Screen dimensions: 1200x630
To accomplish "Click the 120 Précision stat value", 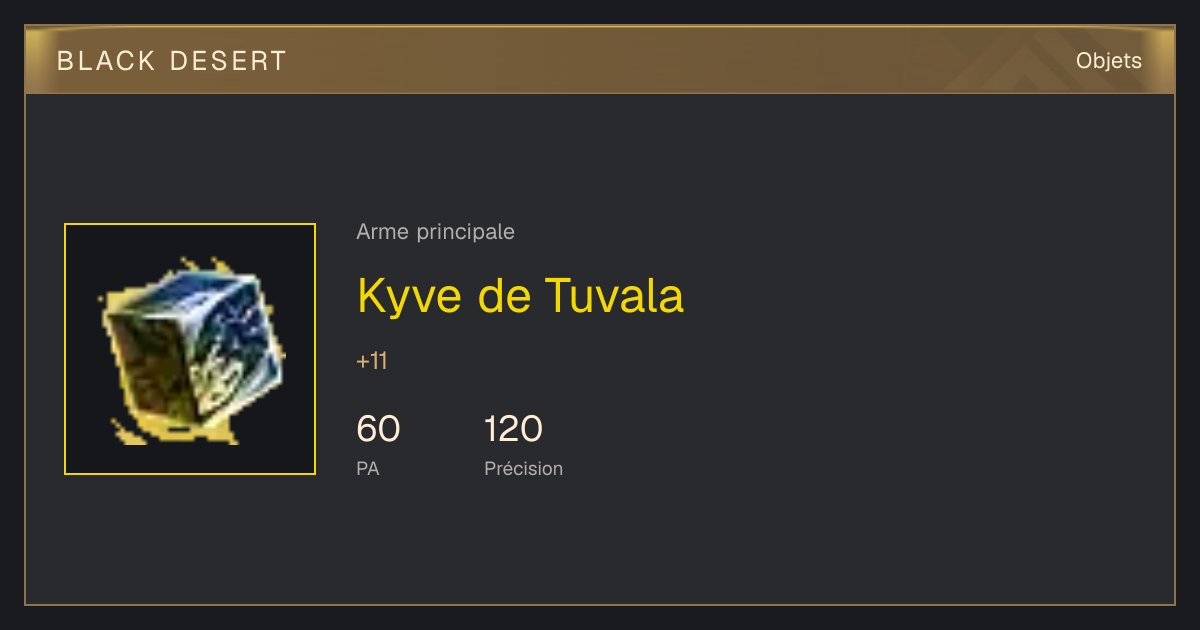I will point(513,429).
